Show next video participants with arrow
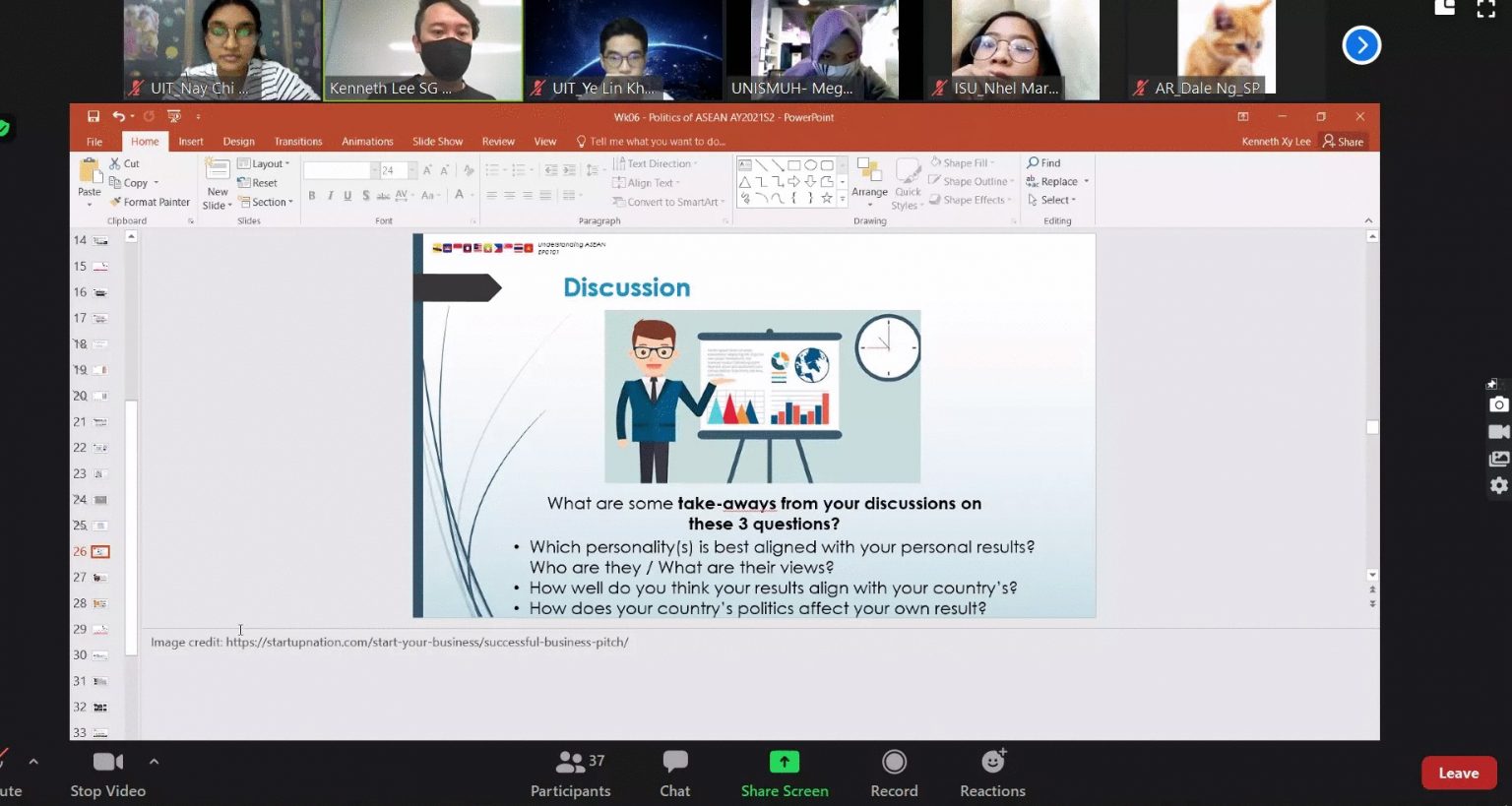 [x=1361, y=45]
